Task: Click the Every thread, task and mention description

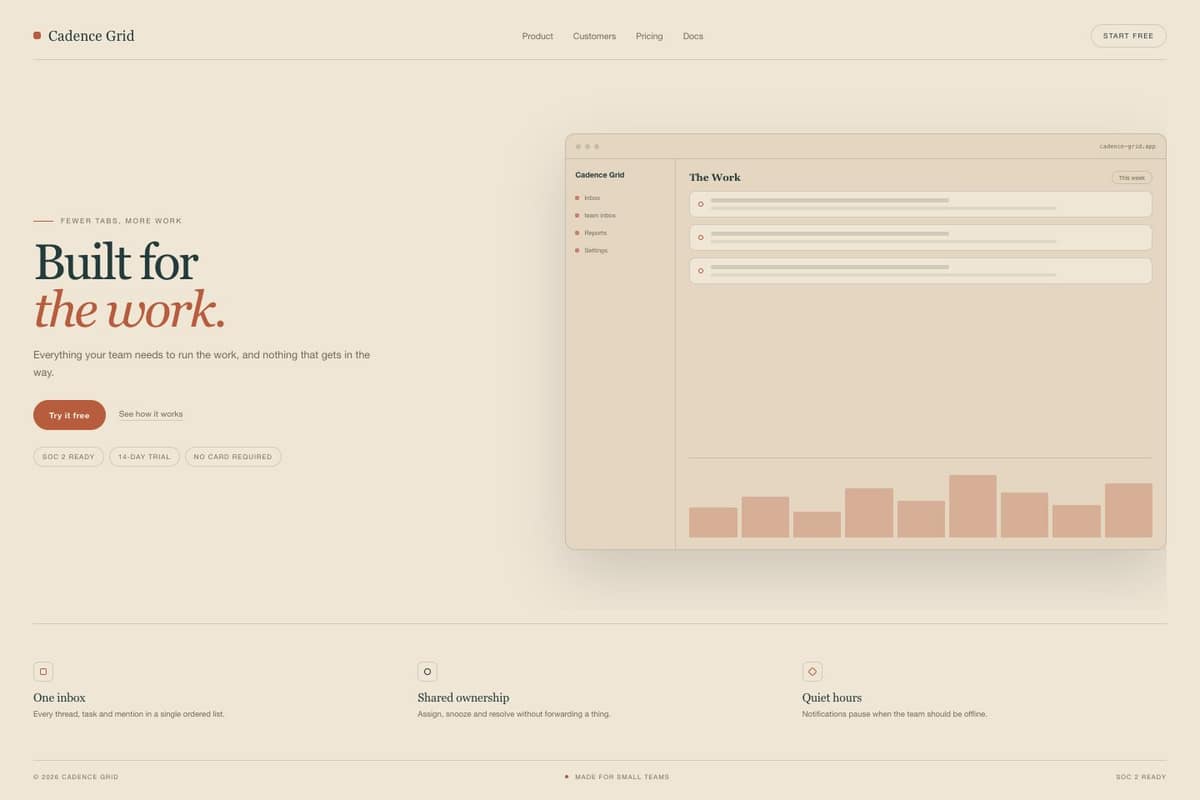Action: point(129,714)
